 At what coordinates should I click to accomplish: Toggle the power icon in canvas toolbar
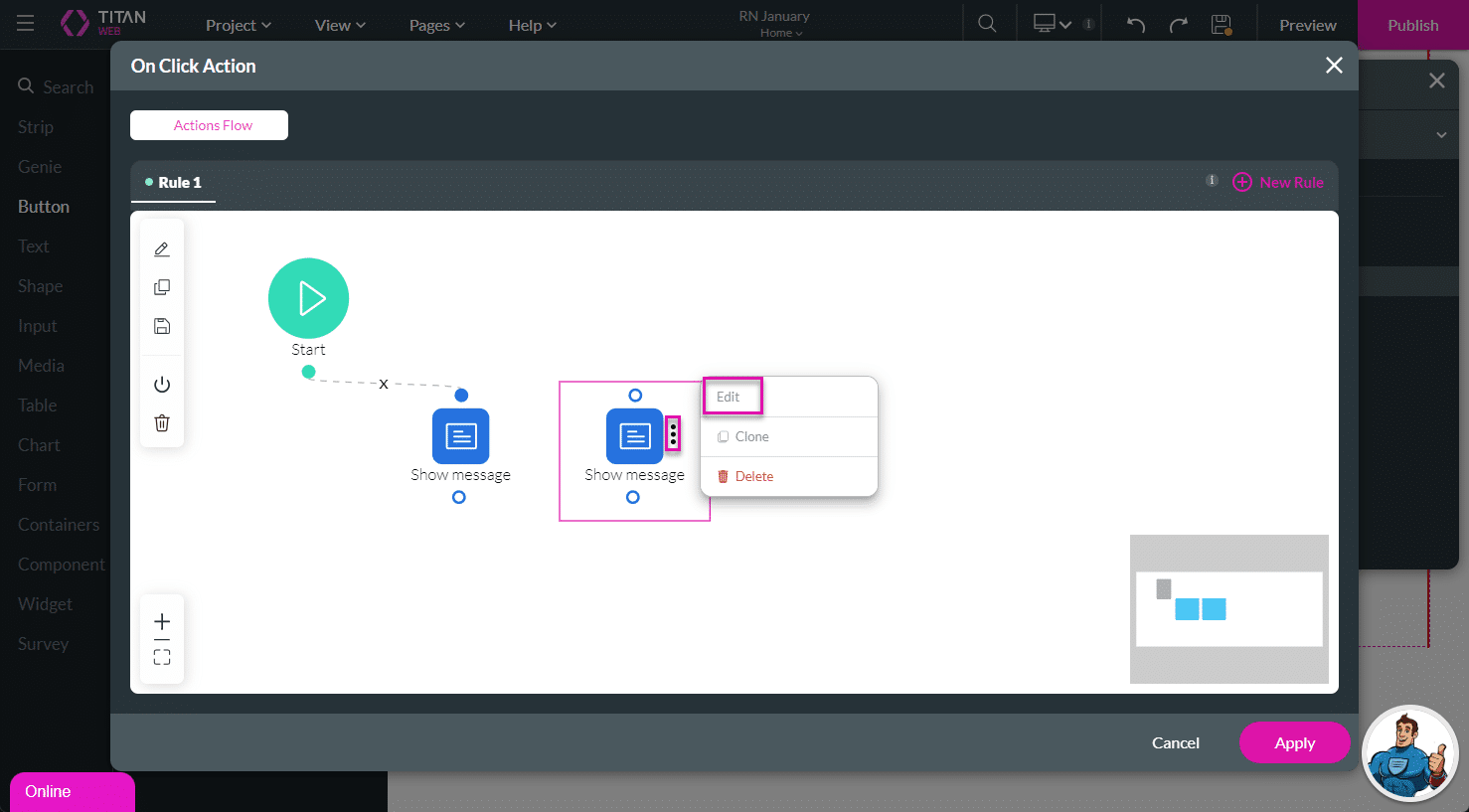click(x=162, y=385)
